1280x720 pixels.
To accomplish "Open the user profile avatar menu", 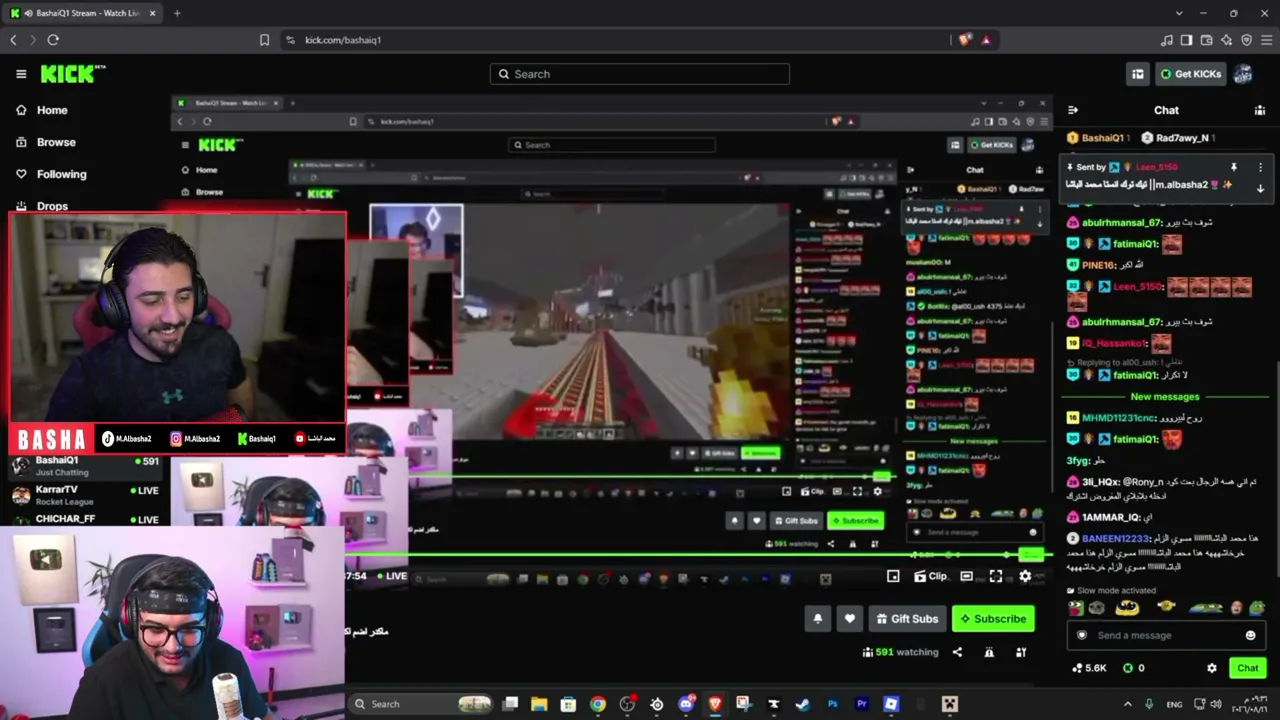I will pos(1243,74).
